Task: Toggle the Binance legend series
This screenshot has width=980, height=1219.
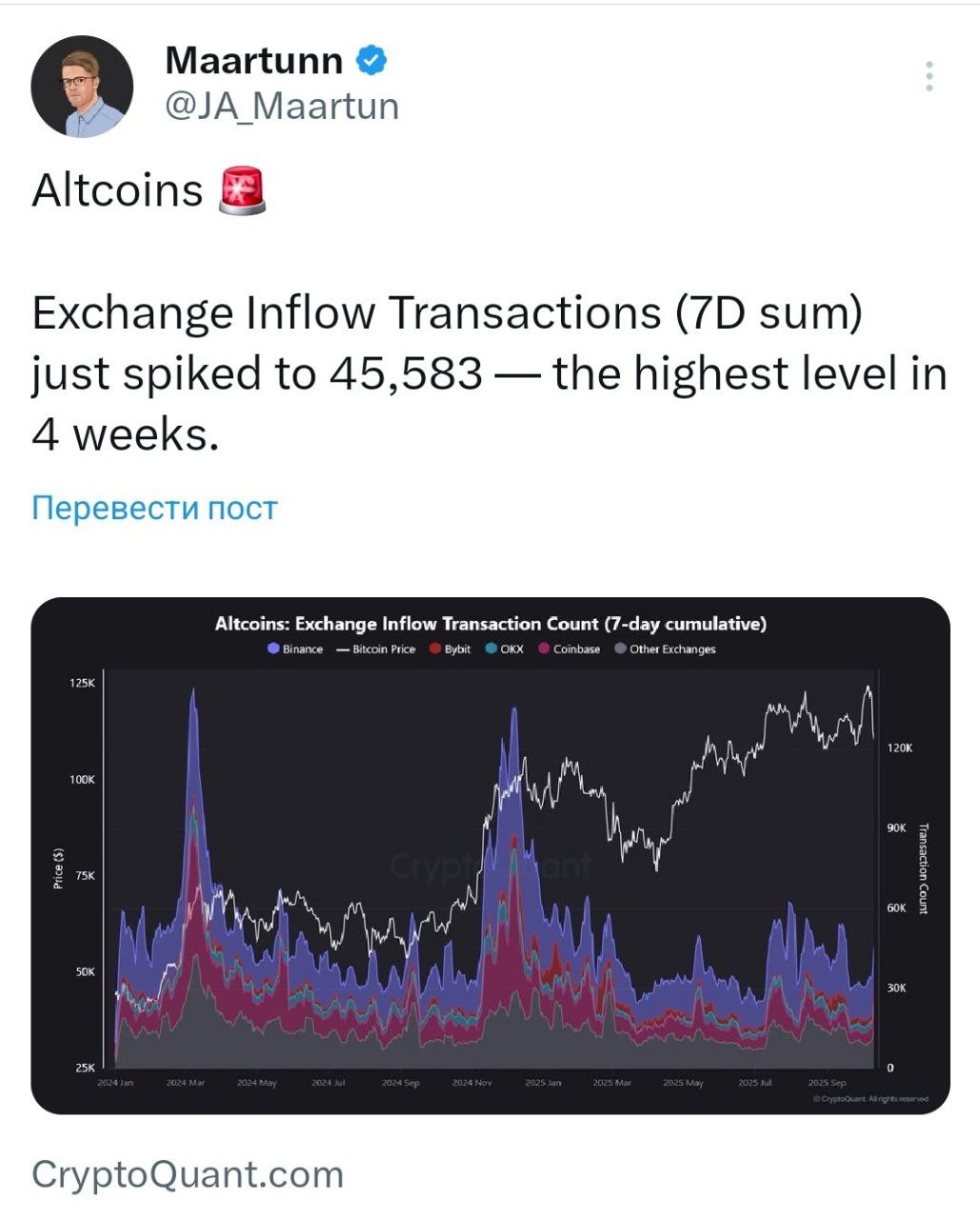Action: pyautogui.click(x=295, y=649)
